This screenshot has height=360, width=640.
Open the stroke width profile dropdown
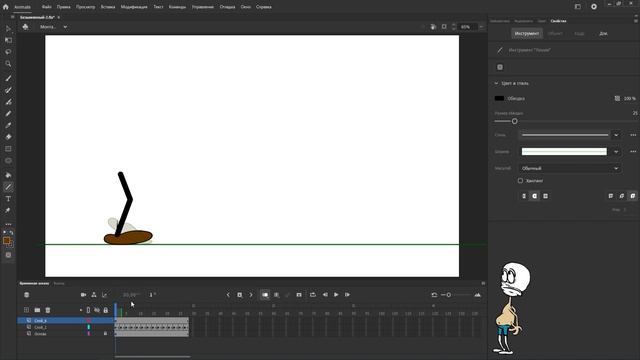[x=616, y=152]
